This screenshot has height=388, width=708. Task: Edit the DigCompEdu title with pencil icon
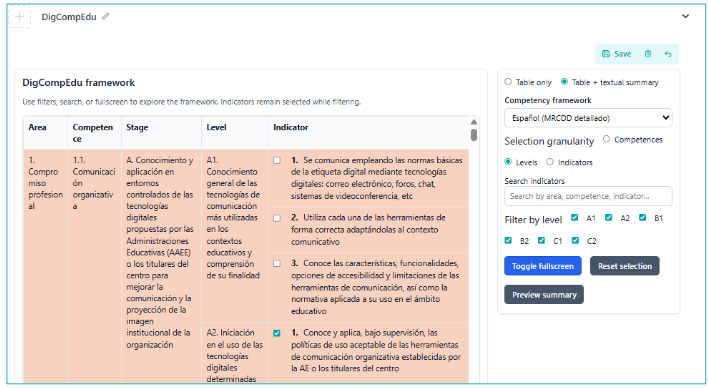coord(105,17)
